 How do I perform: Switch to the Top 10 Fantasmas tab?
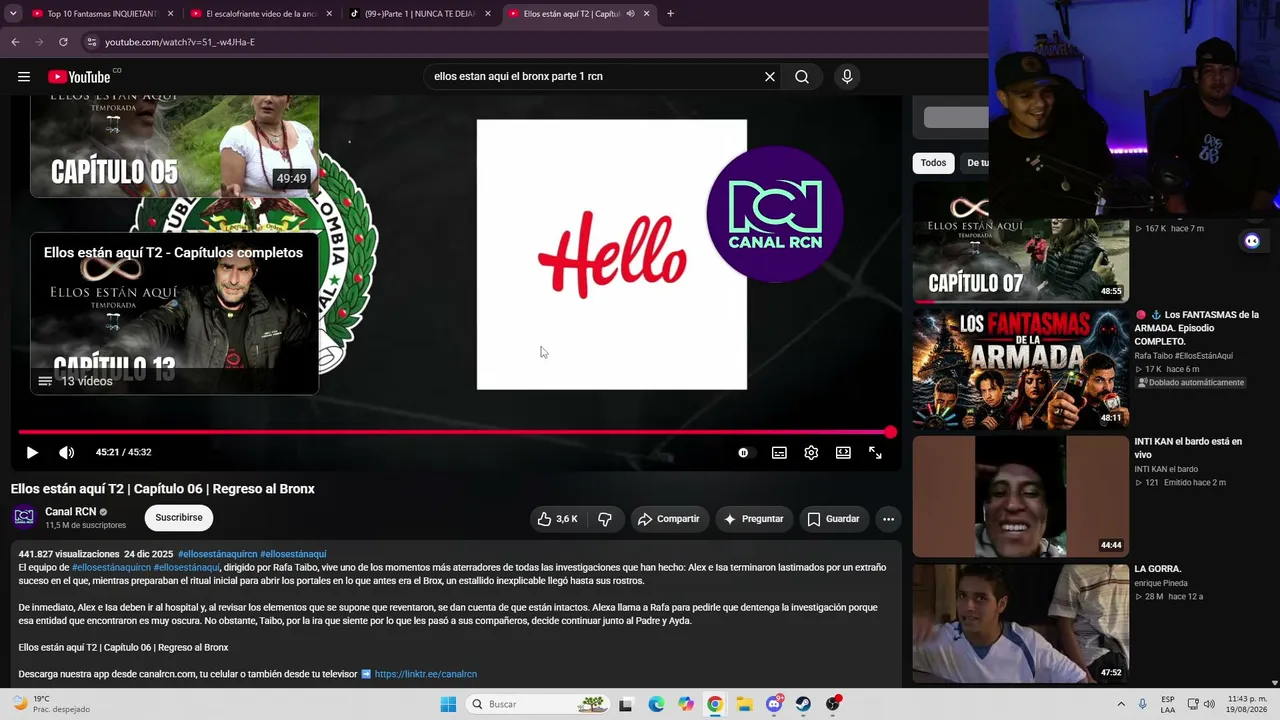pyautogui.click(x=96, y=14)
